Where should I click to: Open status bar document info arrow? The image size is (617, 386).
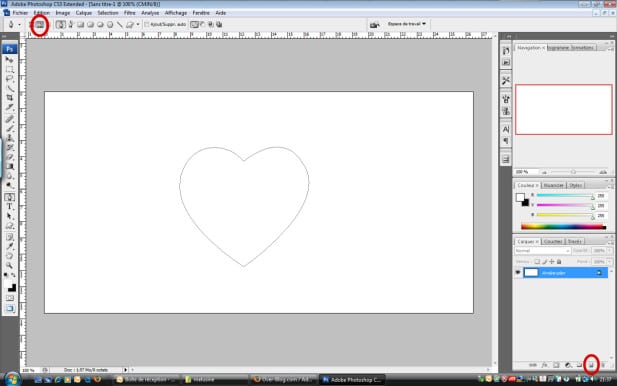[126, 370]
